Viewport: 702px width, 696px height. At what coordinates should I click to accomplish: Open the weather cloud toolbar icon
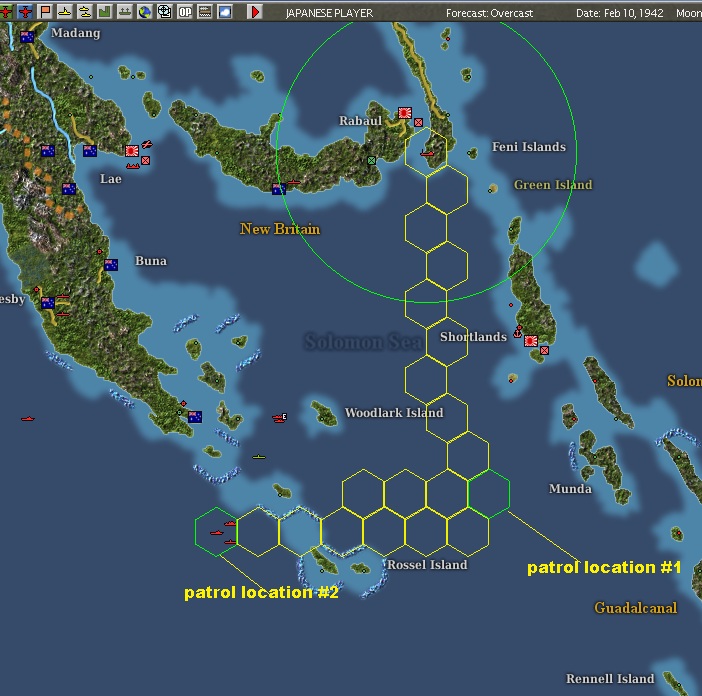pos(225,12)
